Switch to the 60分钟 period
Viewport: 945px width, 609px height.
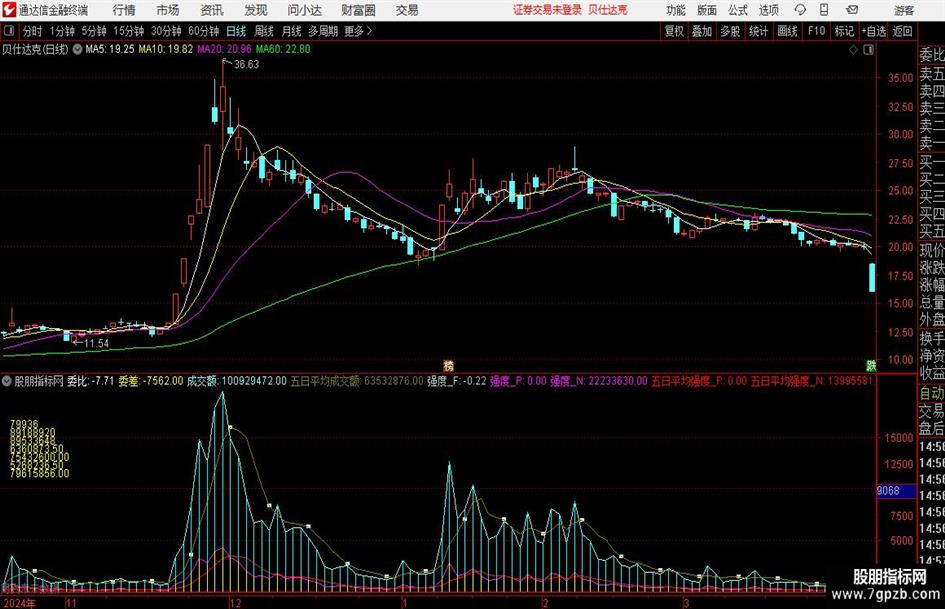pyautogui.click(x=204, y=31)
